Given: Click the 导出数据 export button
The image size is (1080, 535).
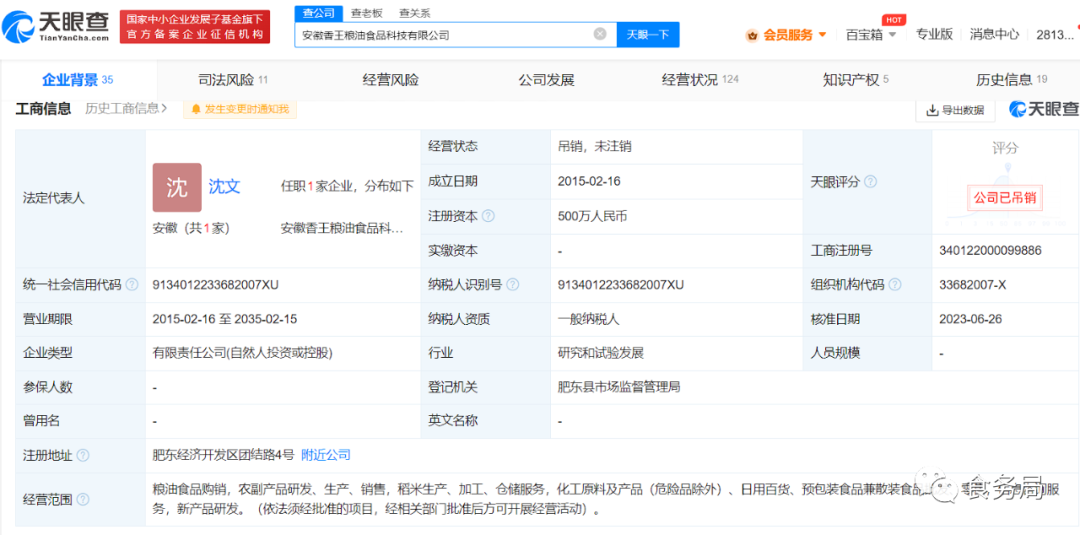Looking at the screenshot, I should tap(955, 110).
